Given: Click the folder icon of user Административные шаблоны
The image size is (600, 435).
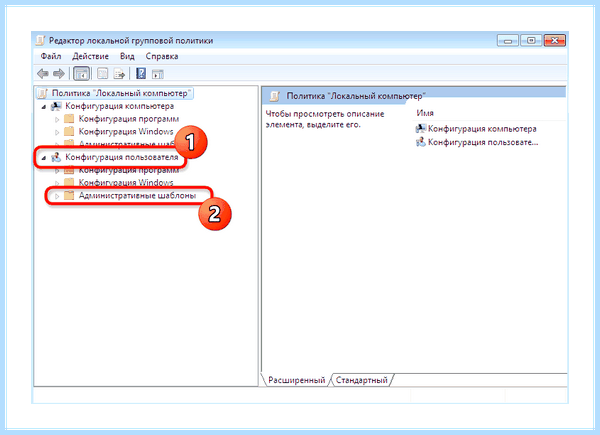Looking at the screenshot, I should click(x=68, y=196).
